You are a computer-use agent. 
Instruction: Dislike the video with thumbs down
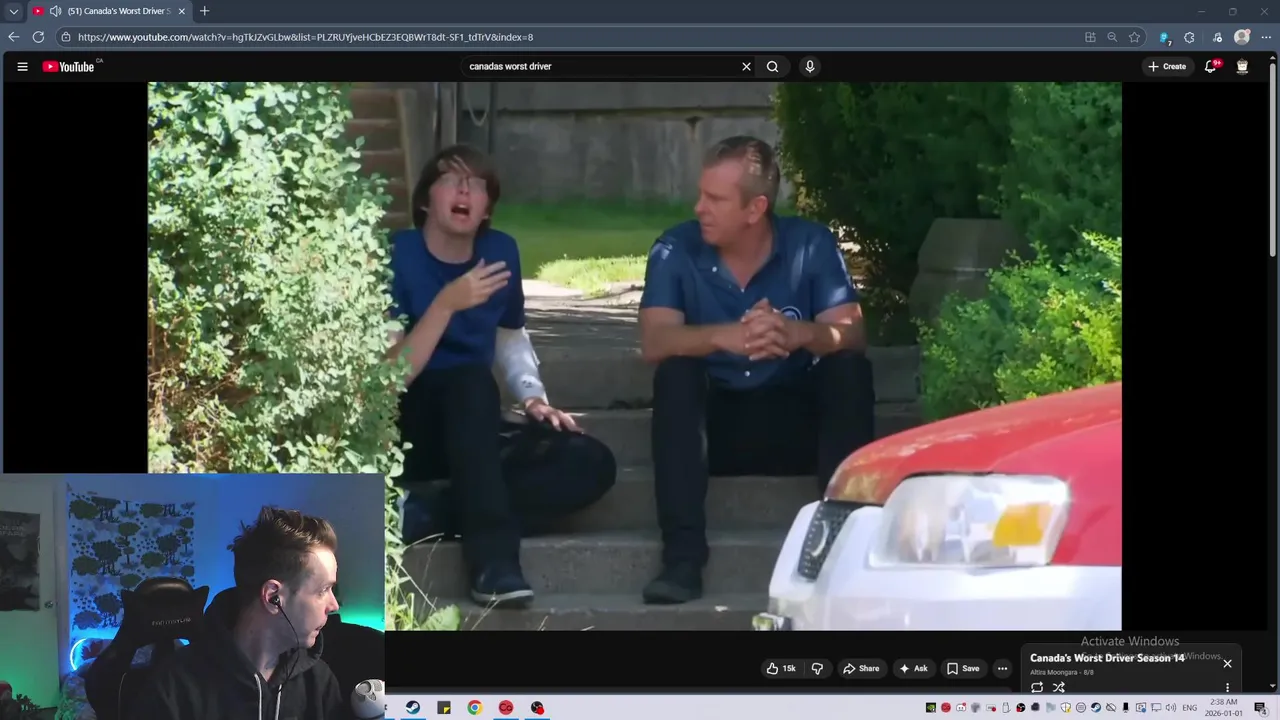pyautogui.click(x=817, y=668)
